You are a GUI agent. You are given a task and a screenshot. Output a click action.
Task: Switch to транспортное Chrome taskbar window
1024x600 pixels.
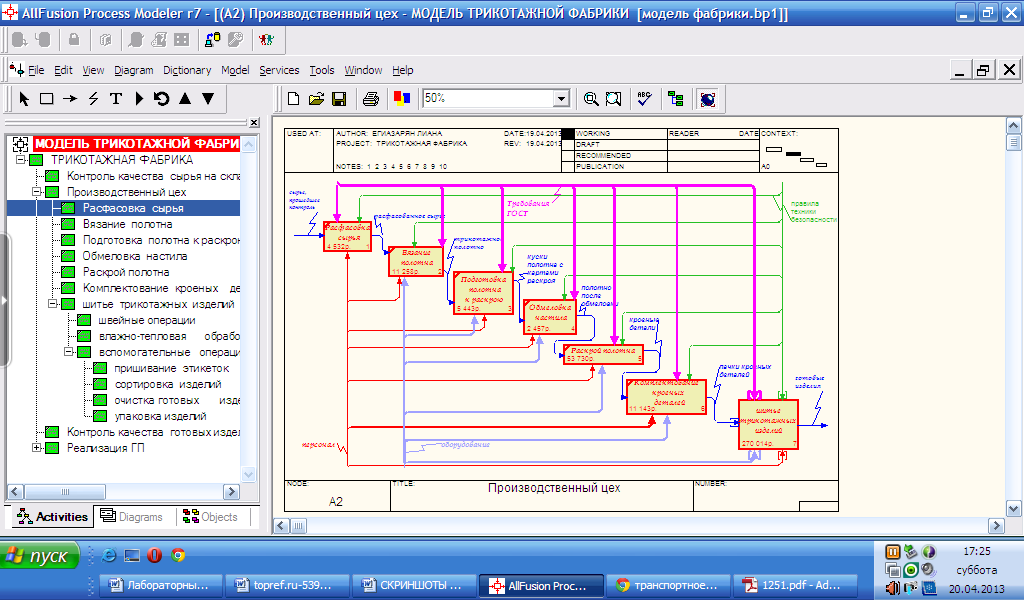click(667, 586)
